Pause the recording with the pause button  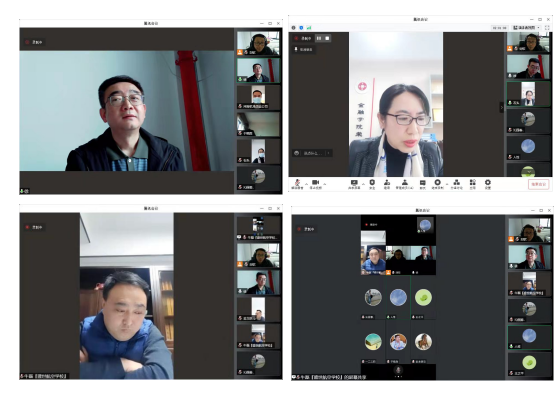click(319, 38)
